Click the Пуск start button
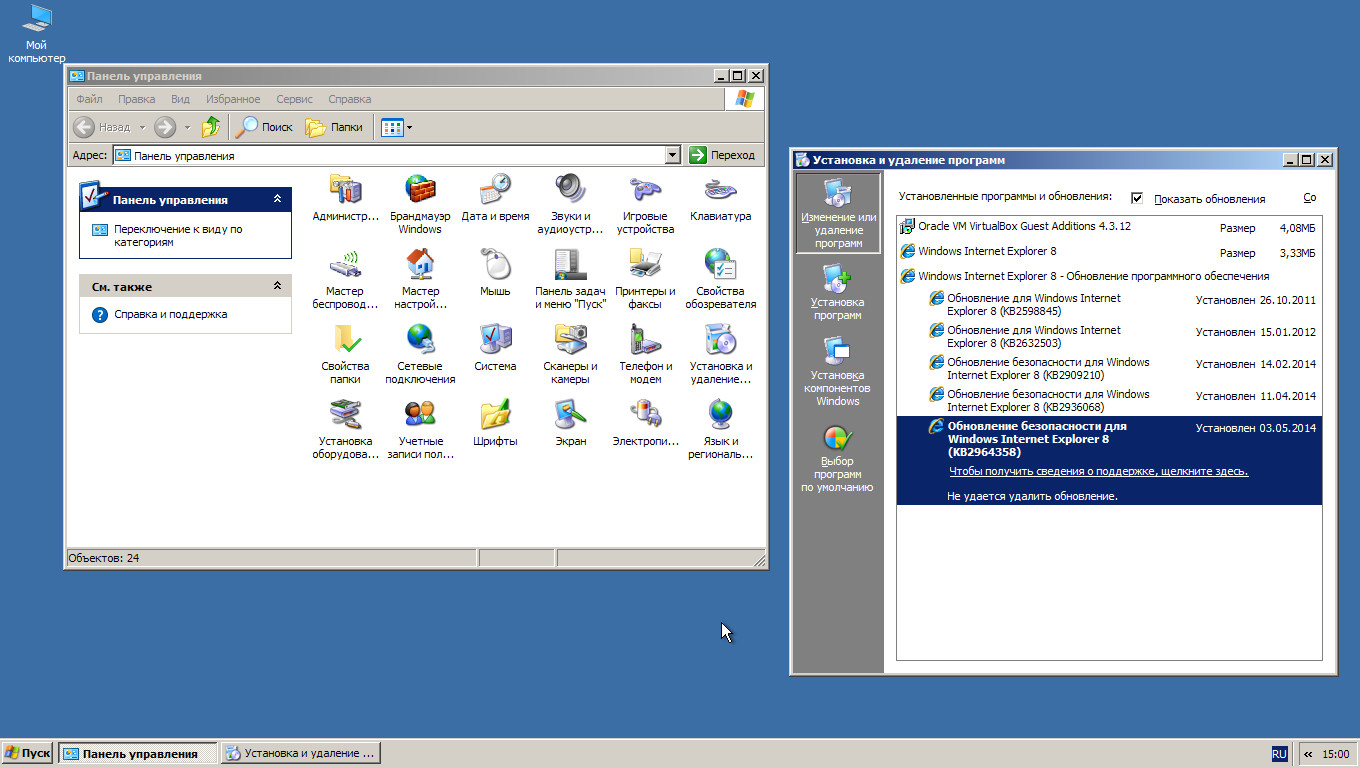Viewport: 1360px width, 768px height. tap(28, 753)
